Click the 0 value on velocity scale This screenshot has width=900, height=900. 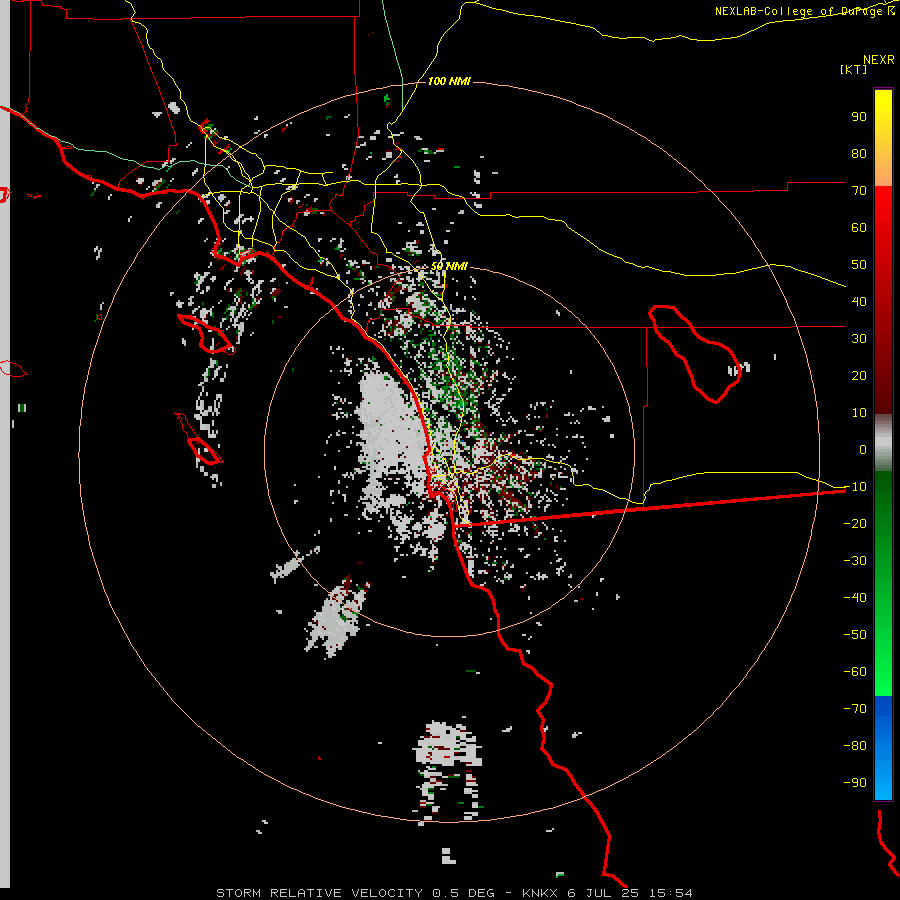tap(863, 449)
